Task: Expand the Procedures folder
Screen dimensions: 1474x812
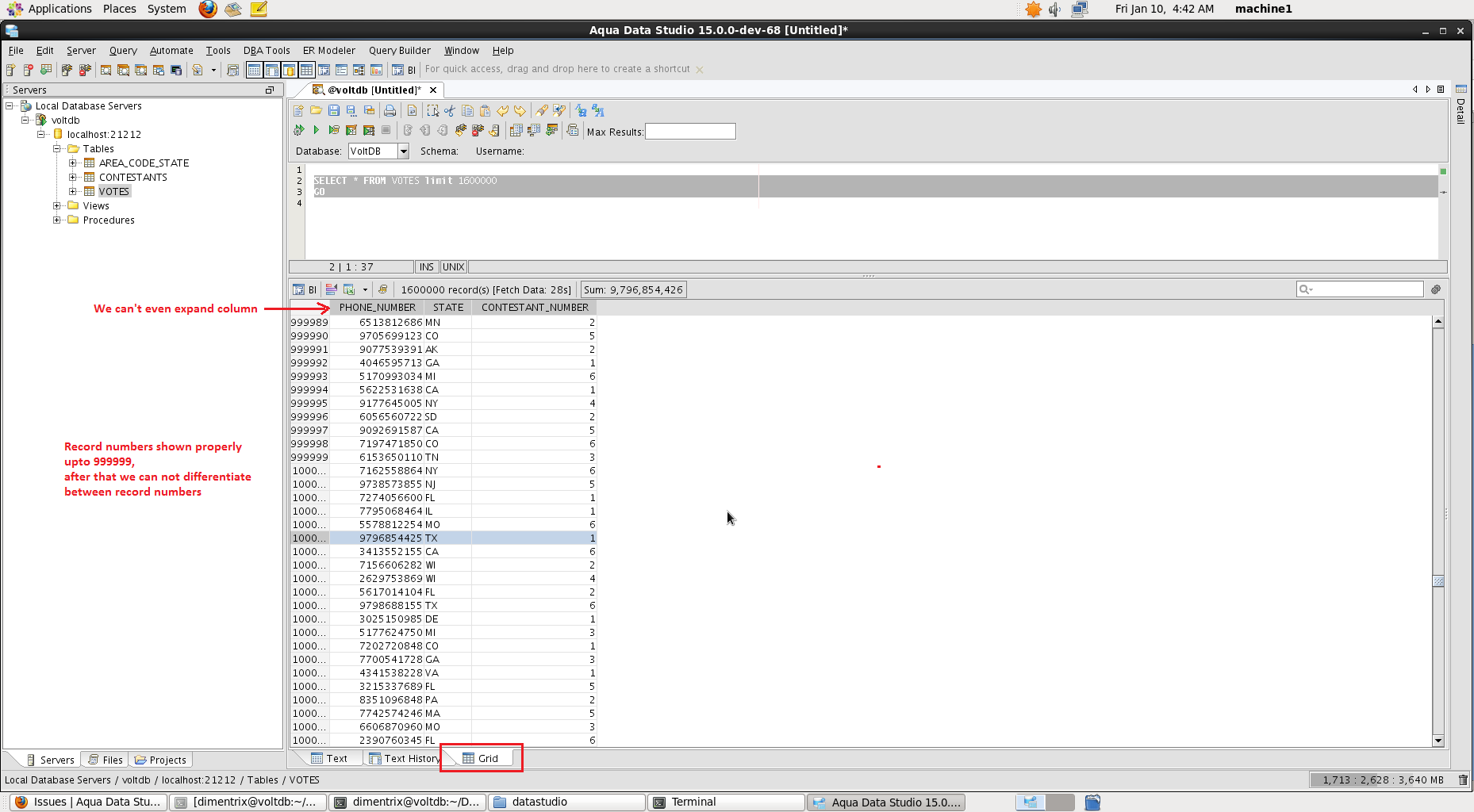Action: 57,220
